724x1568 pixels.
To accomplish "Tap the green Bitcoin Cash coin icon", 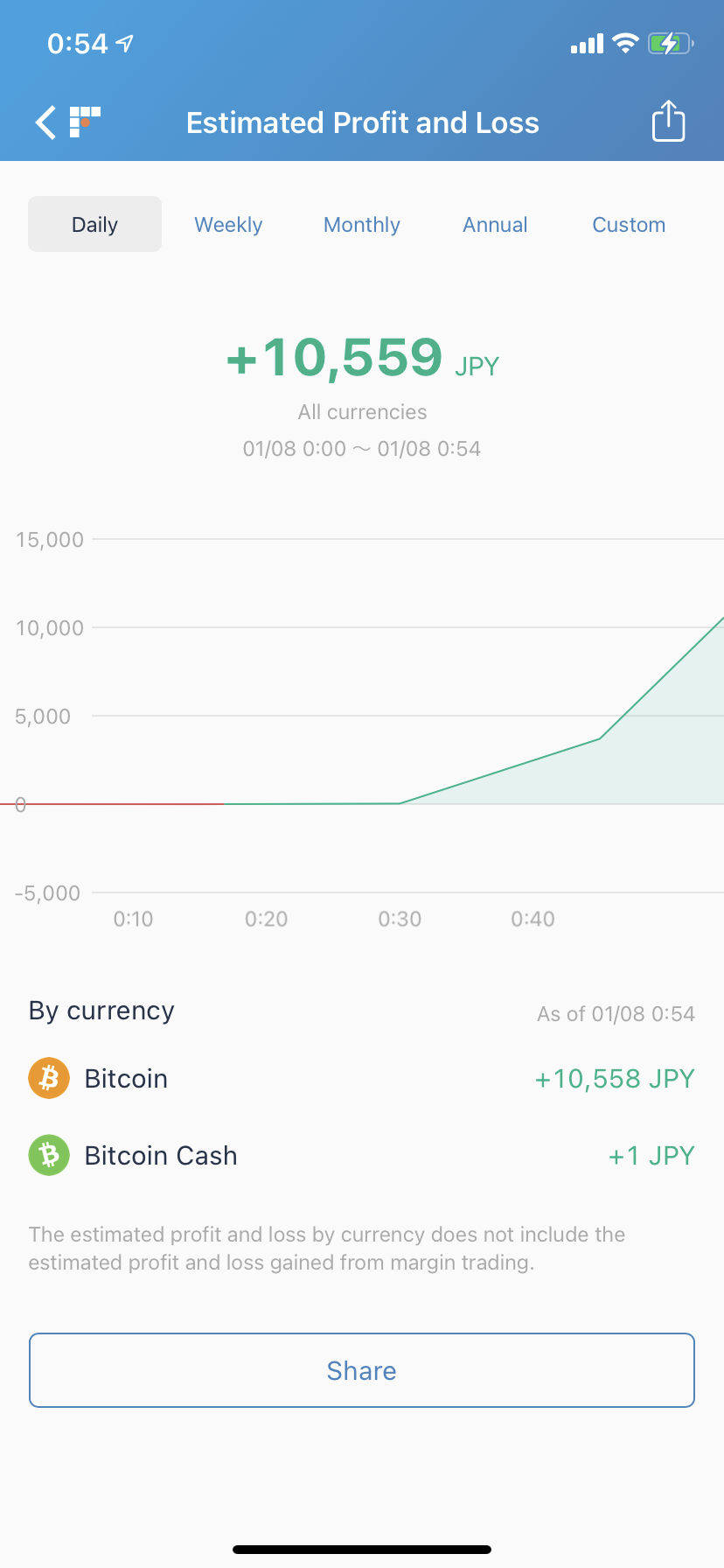I will coord(49,1155).
